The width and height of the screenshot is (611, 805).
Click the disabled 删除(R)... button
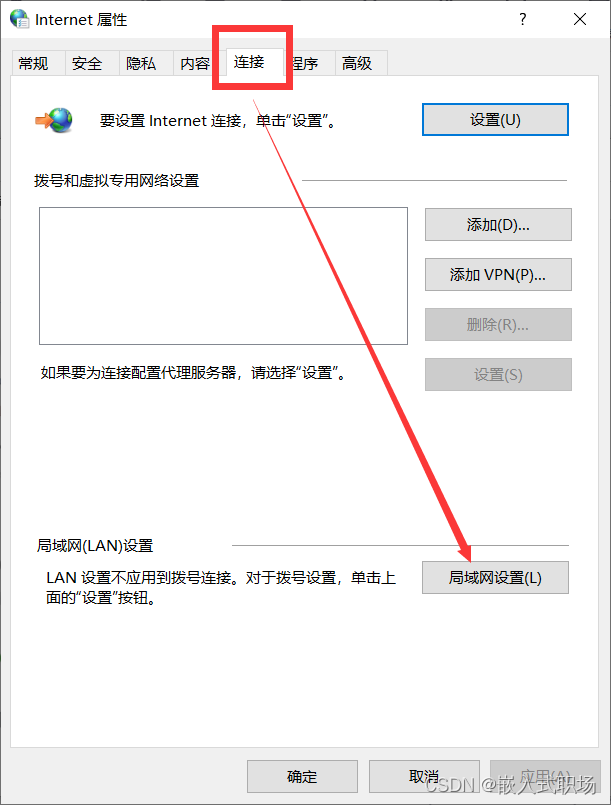tap(498, 324)
